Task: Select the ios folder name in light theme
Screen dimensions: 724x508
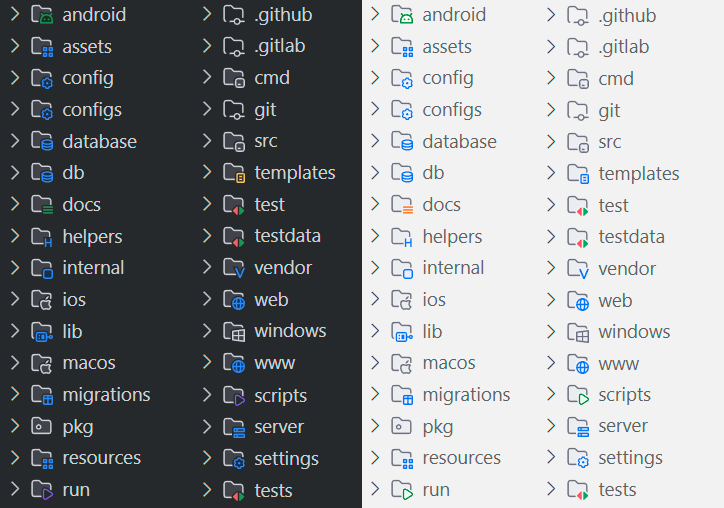Action: 434,300
